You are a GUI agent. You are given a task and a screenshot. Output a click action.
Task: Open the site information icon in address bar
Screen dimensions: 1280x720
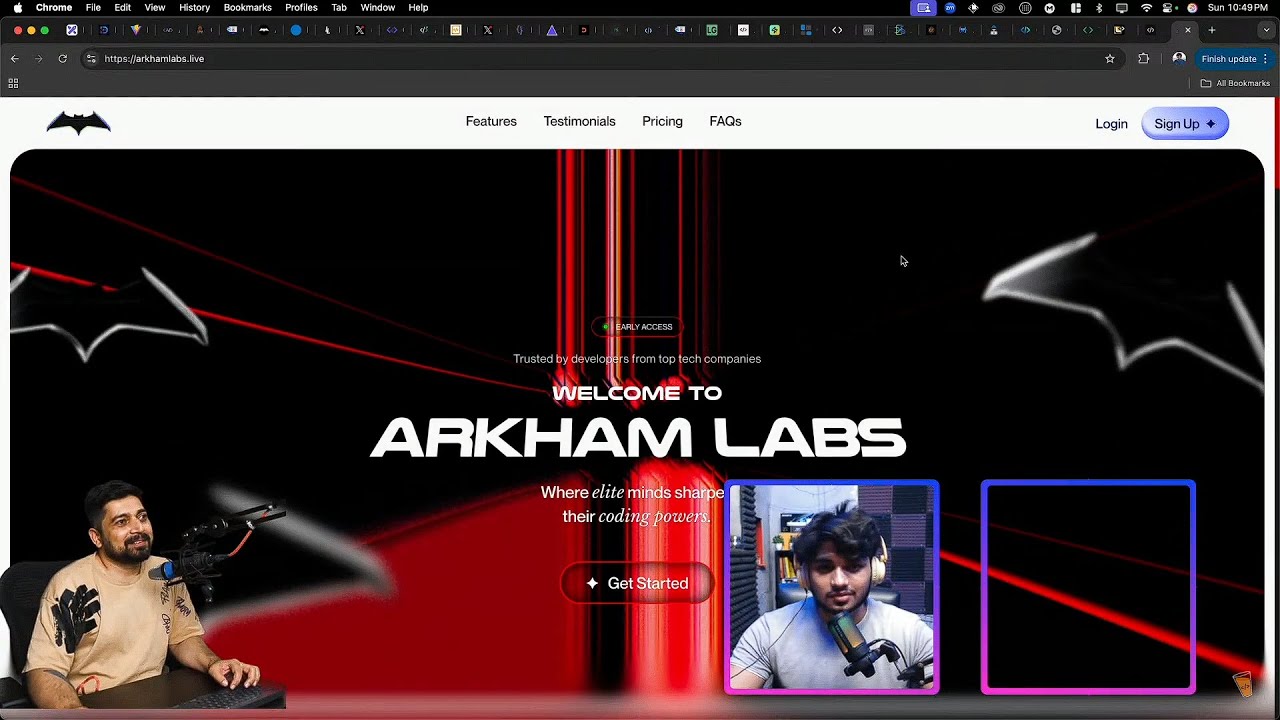(91, 59)
